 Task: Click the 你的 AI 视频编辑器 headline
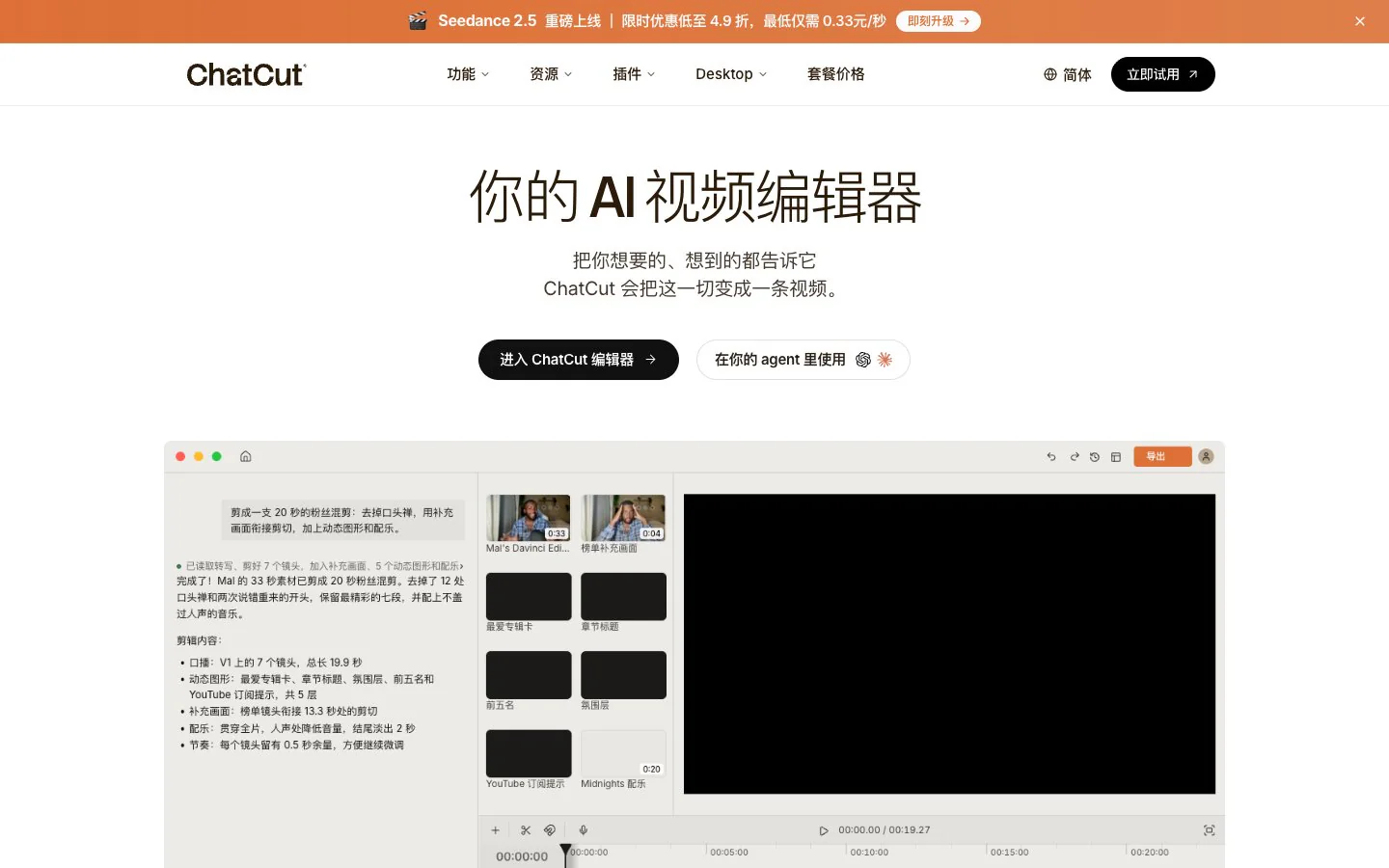pyautogui.click(x=694, y=197)
